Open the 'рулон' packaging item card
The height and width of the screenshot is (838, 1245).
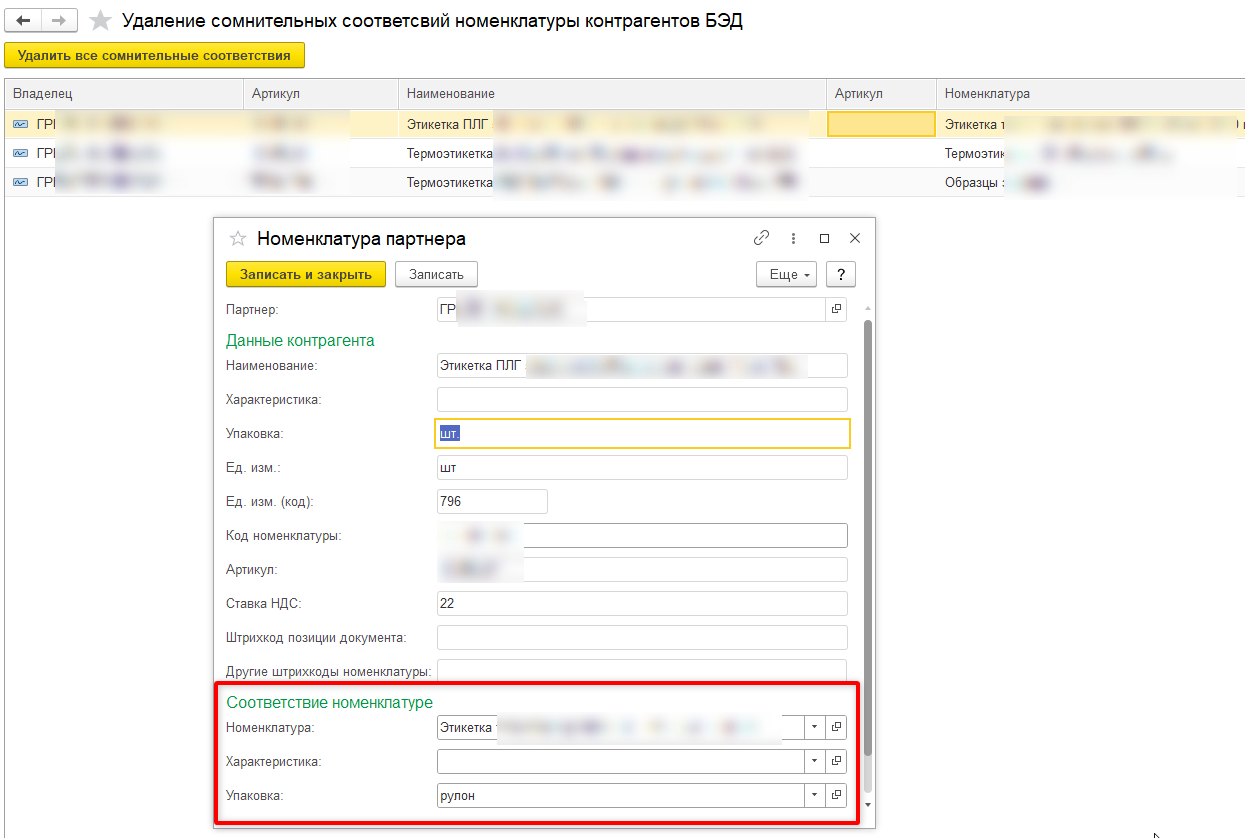click(837, 795)
